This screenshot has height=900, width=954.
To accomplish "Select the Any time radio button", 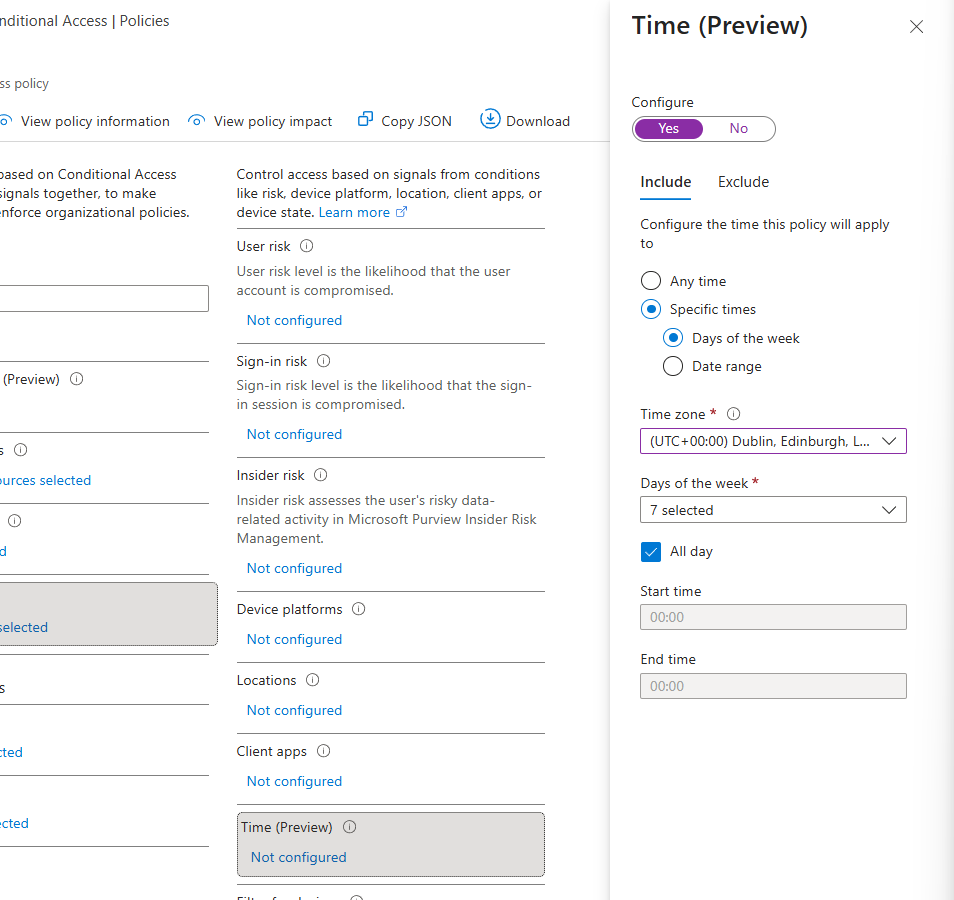I will (x=651, y=281).
